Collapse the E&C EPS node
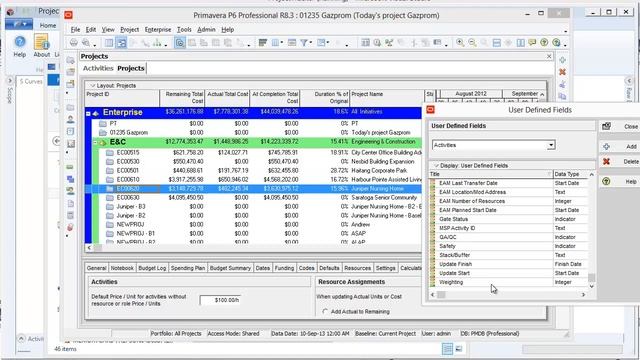 (95, 142)
